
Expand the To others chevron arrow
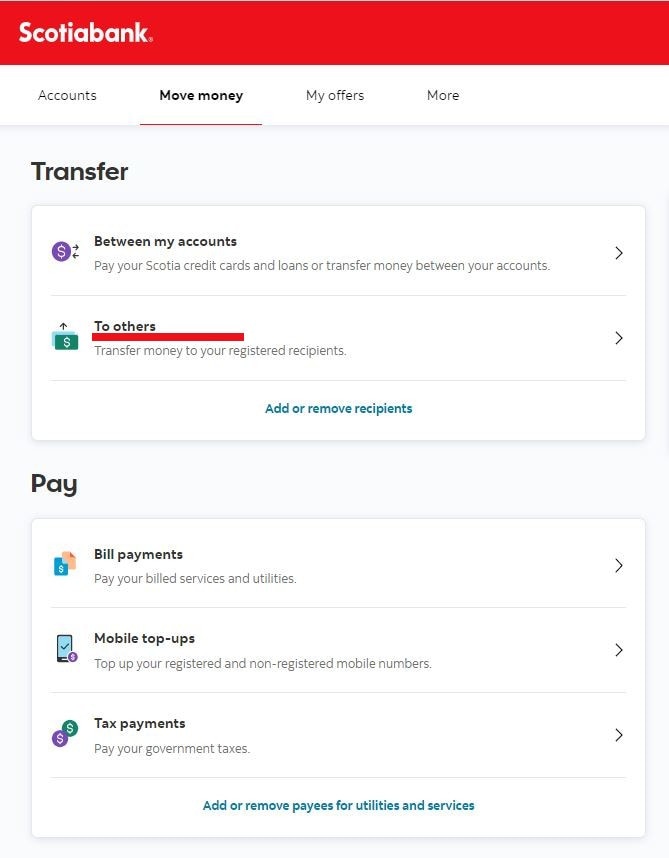tap(619, 338)
